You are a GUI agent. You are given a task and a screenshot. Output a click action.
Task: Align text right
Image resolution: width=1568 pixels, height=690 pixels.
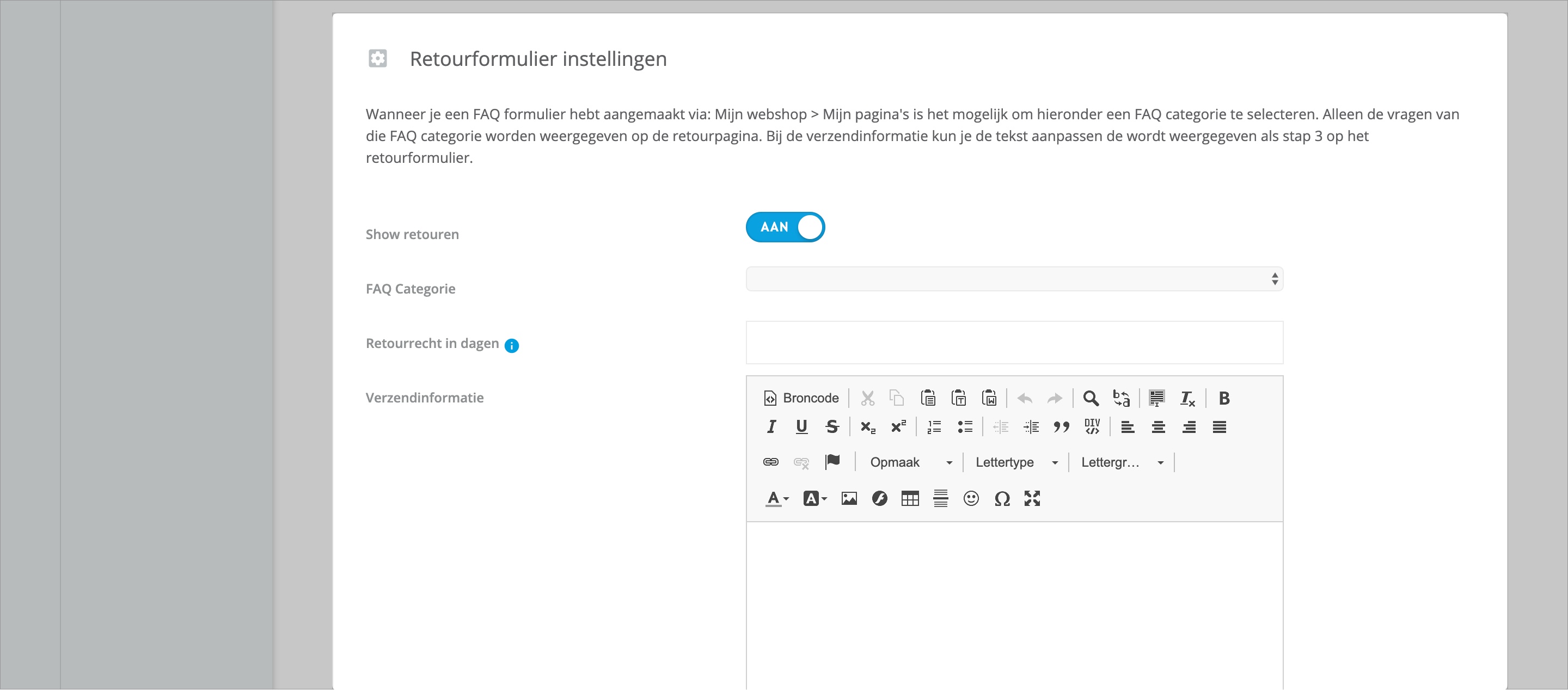1189,427
